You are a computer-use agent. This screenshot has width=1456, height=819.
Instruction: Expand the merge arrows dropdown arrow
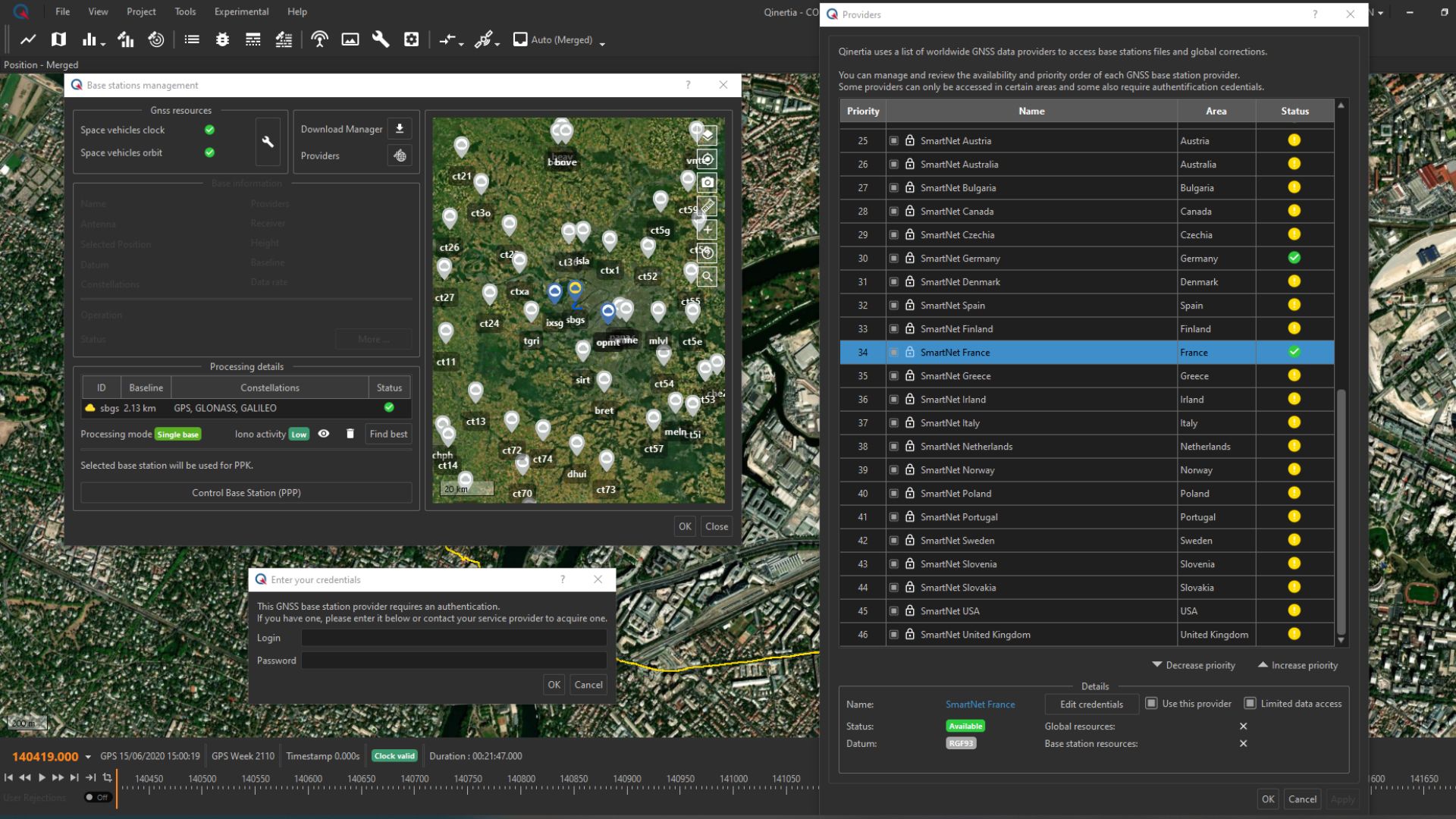[x=461, y=44]
